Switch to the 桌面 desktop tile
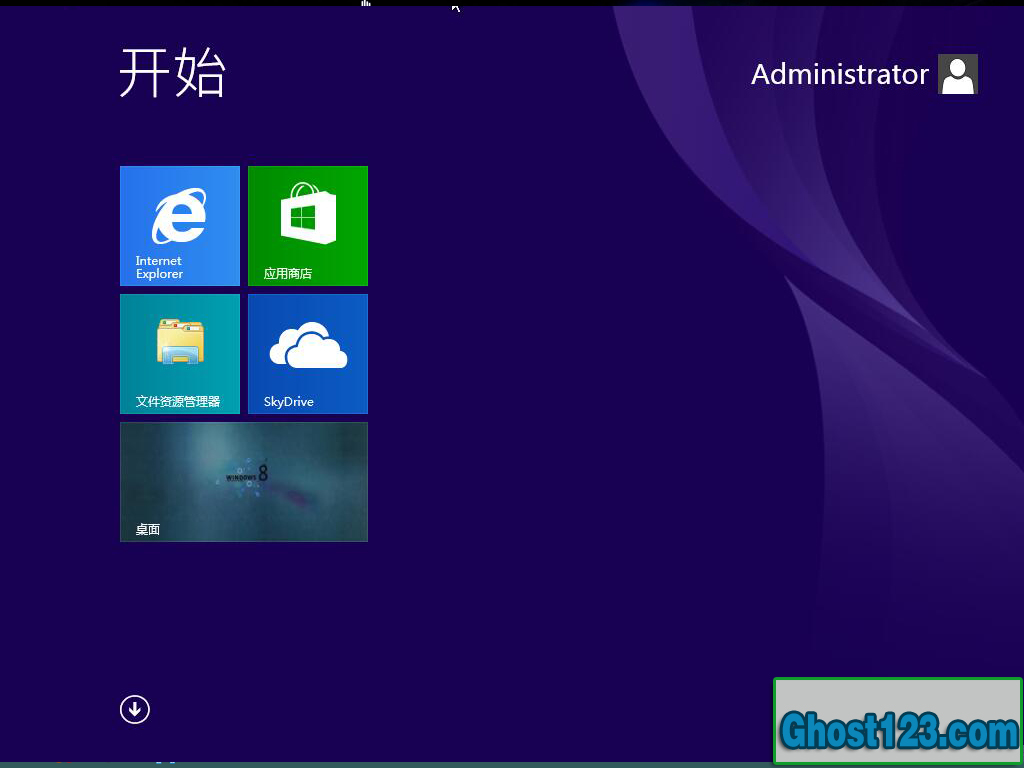Screen dimensions: 1024x768 point(244,482)
